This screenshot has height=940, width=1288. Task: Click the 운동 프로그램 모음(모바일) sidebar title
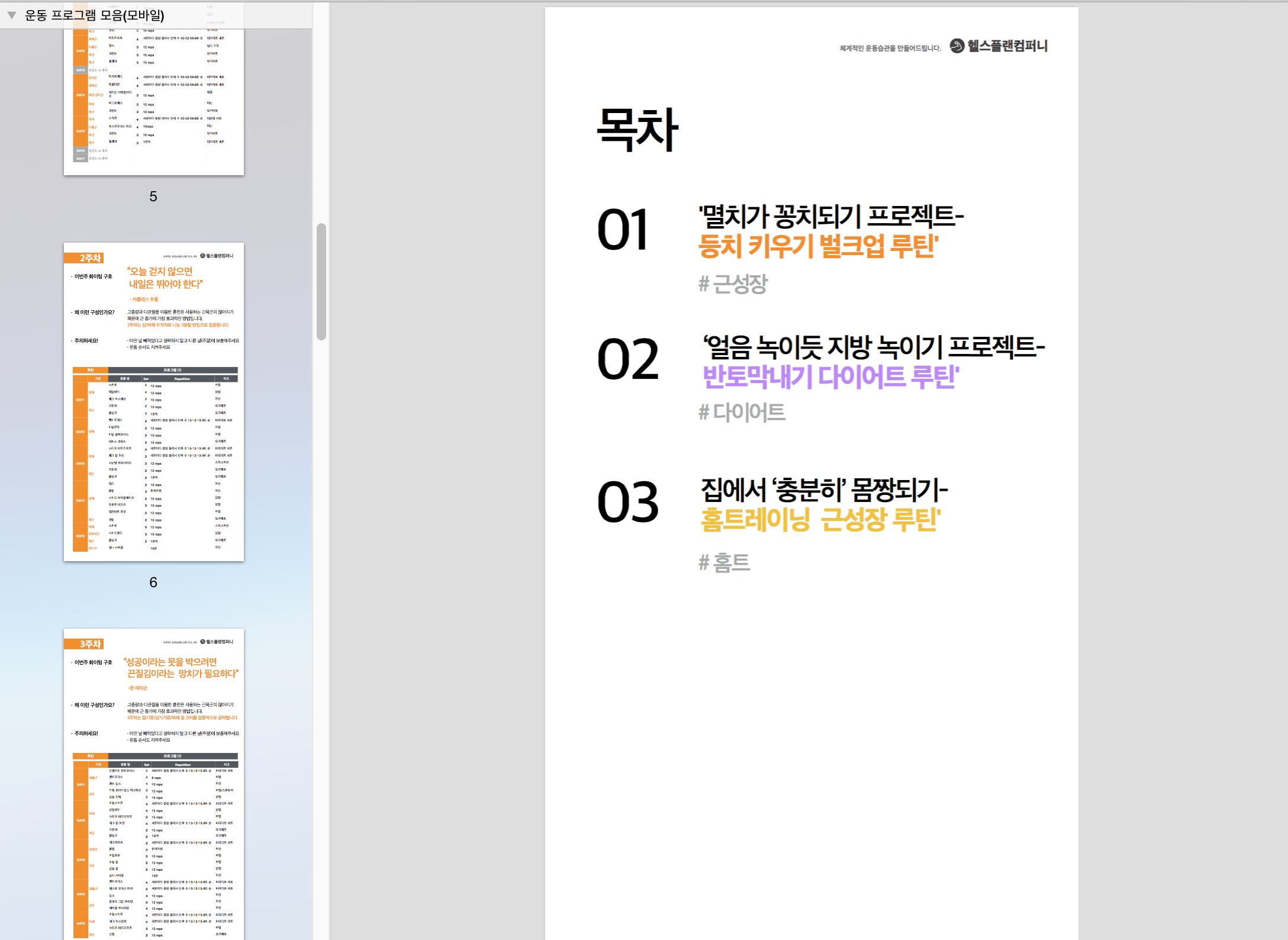[95, 15]
